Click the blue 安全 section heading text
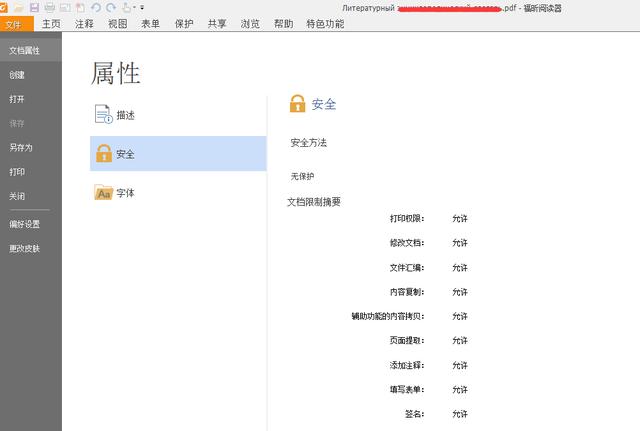Screen dimensions: 640x431 coord(324,104)
